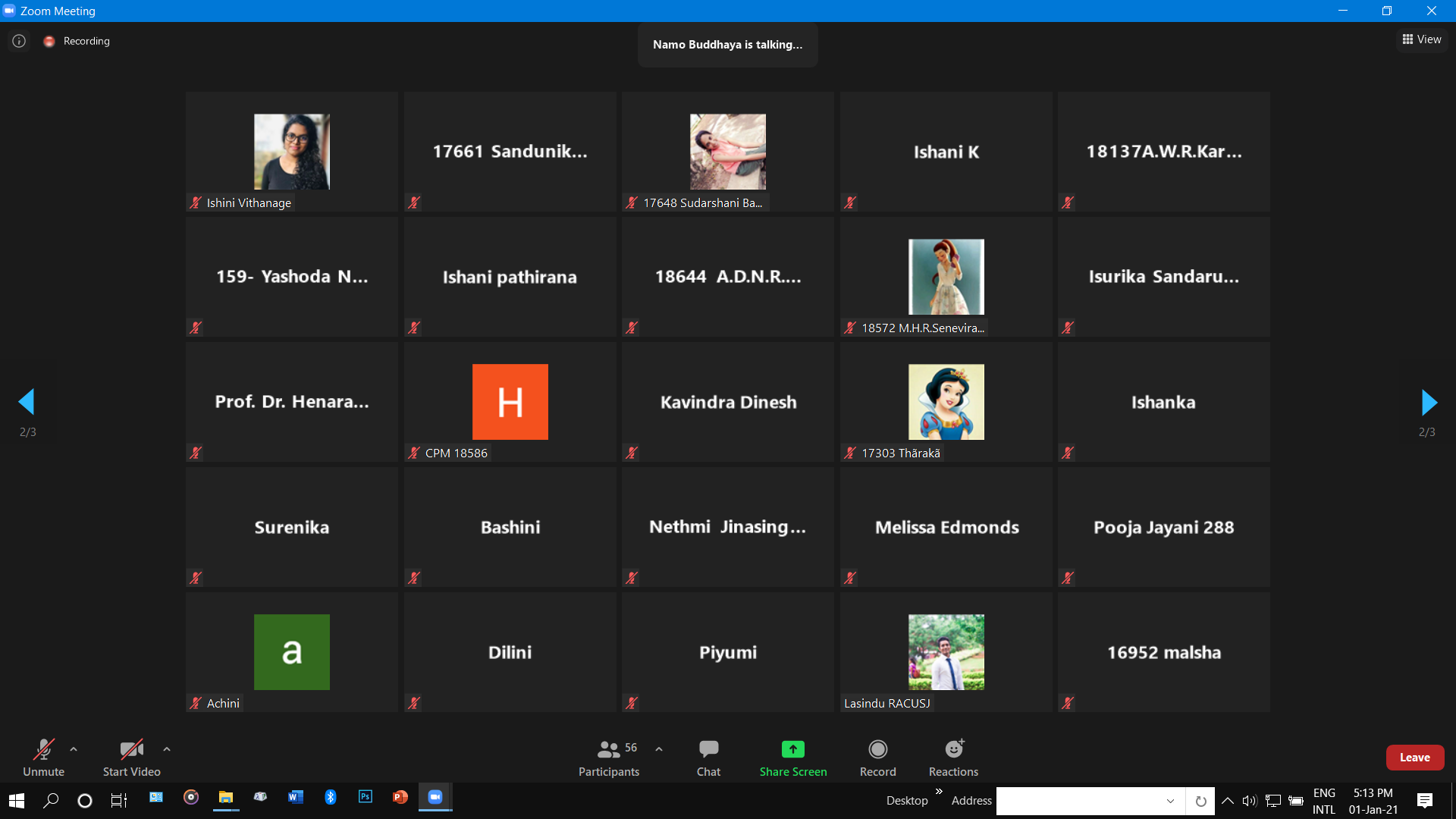Click the Recording indicator
This screenshot has height=819, width=1456.
tap(77, 41)
